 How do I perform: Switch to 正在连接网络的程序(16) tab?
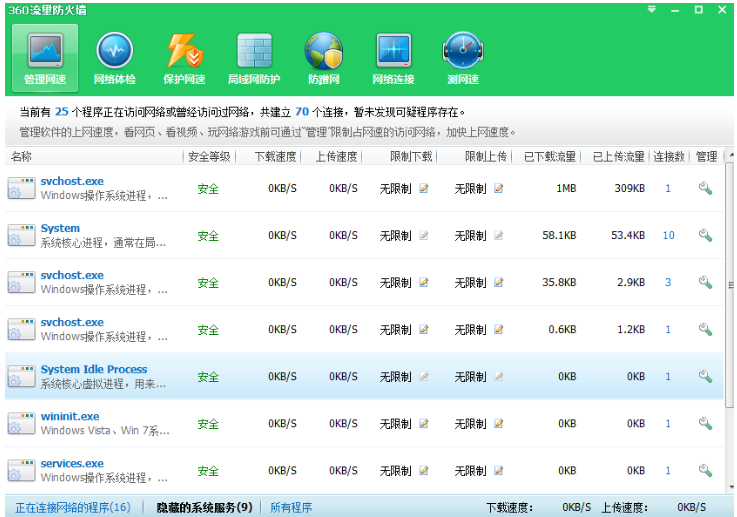(72, 507)
